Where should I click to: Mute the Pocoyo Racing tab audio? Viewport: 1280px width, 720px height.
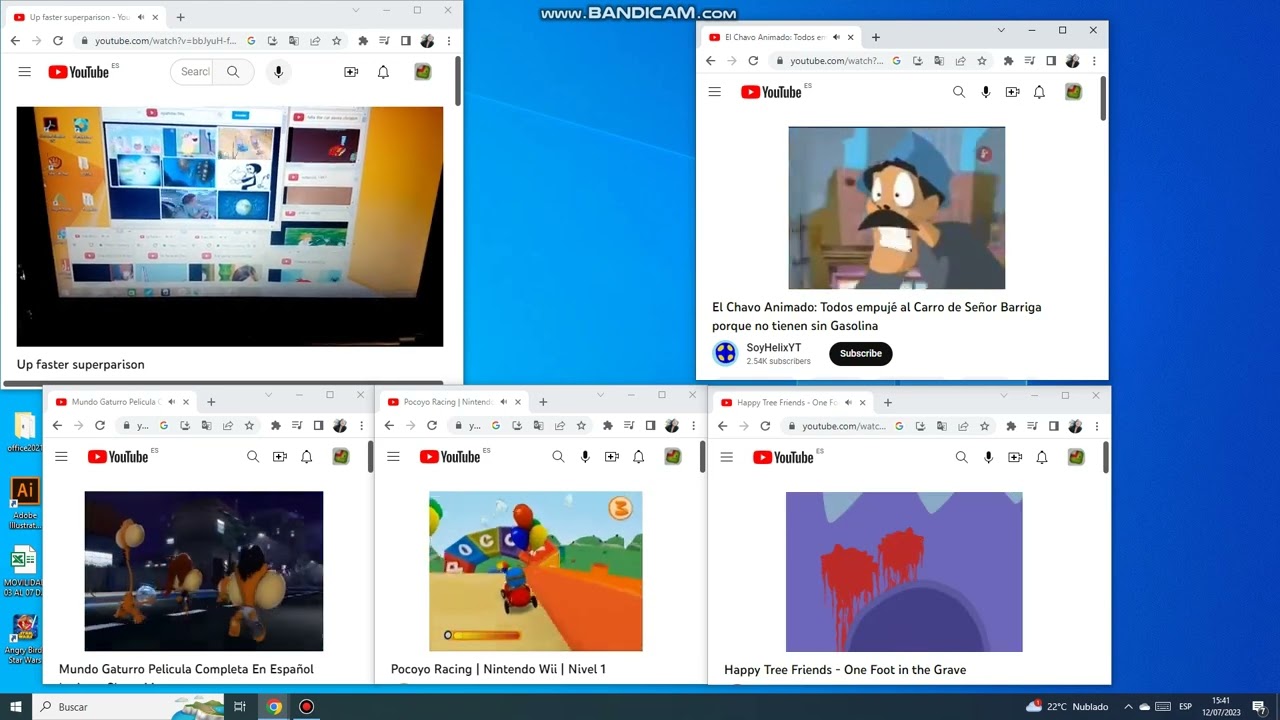point(504,402)
